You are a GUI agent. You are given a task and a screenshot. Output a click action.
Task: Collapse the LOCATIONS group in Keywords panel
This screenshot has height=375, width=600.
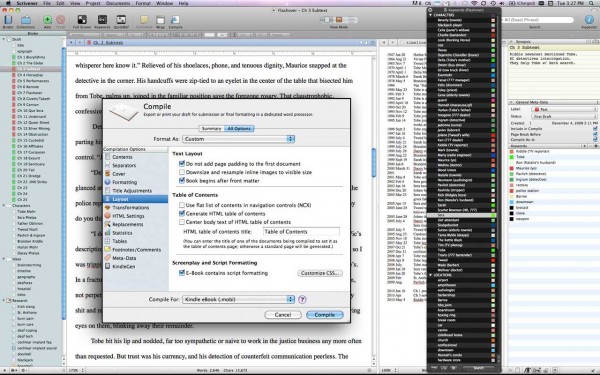[x=430, y=275]
